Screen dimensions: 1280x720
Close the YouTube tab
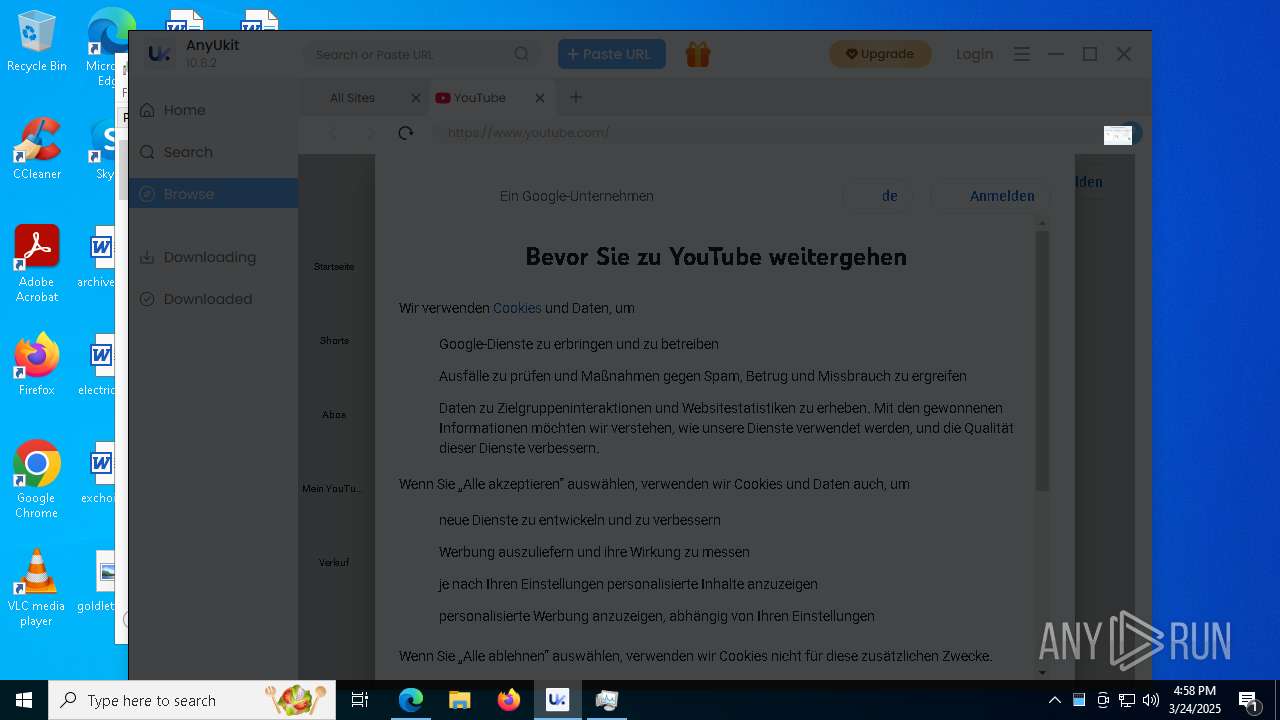[x=540, y=98]
